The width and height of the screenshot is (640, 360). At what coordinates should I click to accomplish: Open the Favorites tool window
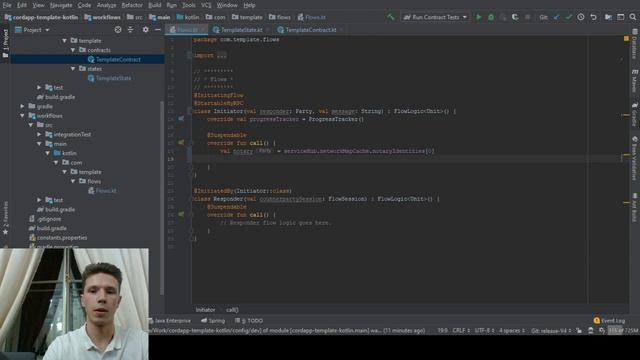pyautogui.click(x=5, y=218)
